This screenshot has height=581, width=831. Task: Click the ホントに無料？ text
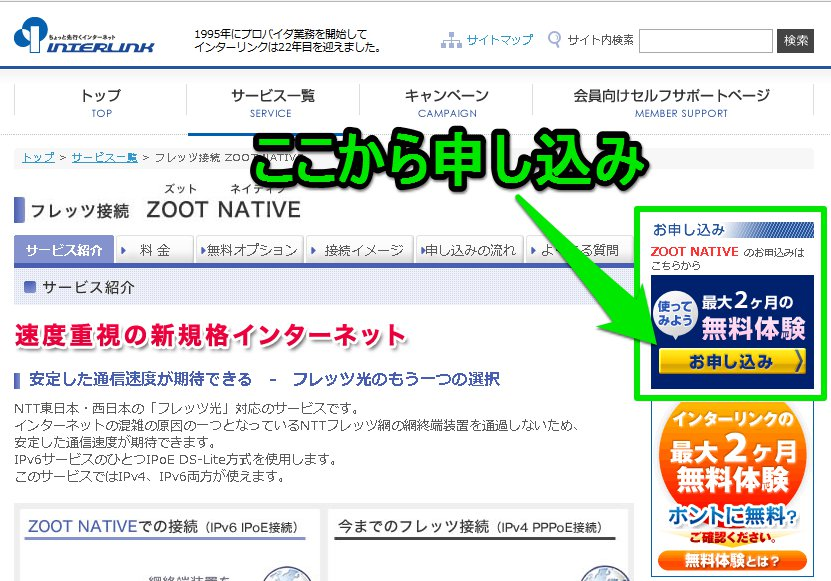click(732, 516)
